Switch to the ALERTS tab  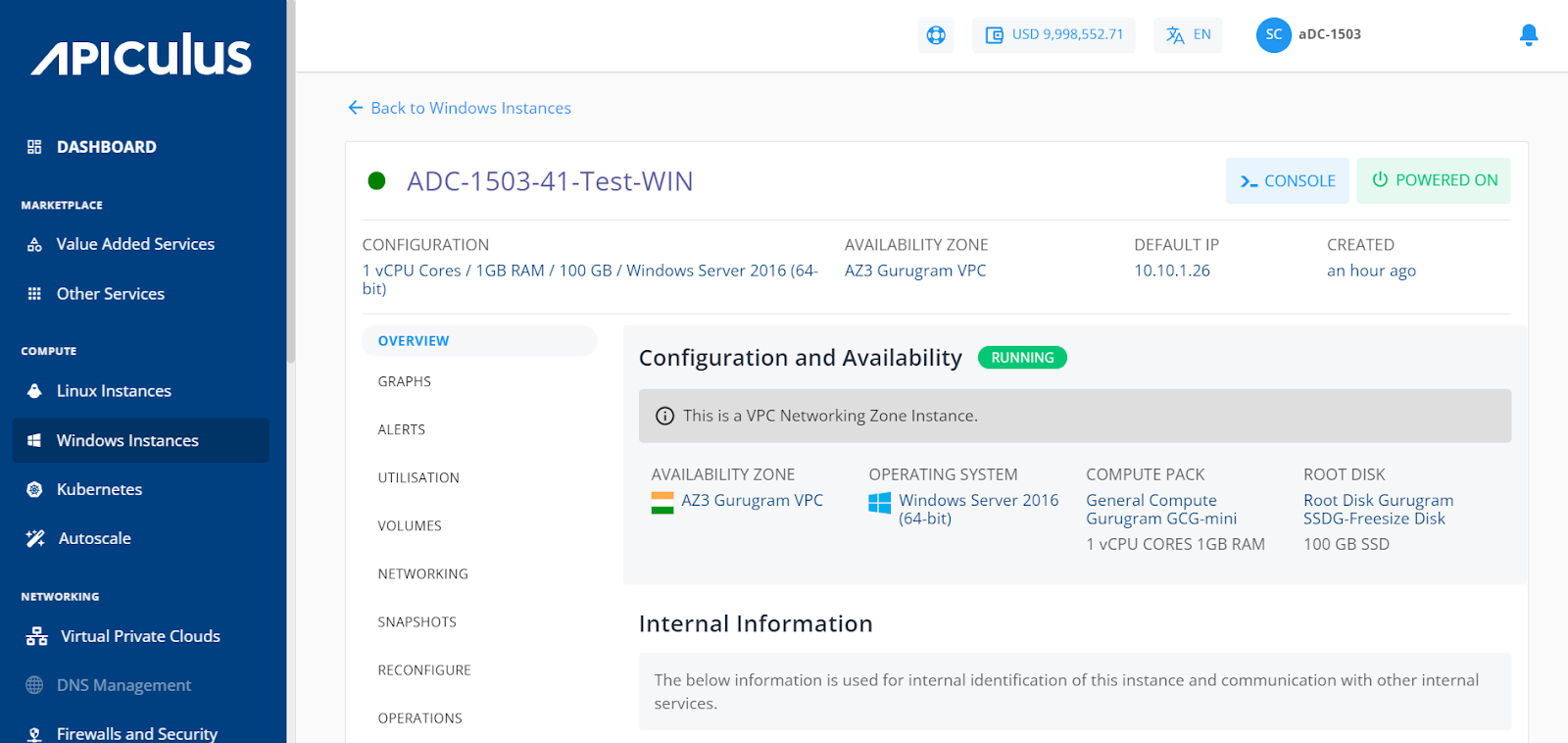401,429
